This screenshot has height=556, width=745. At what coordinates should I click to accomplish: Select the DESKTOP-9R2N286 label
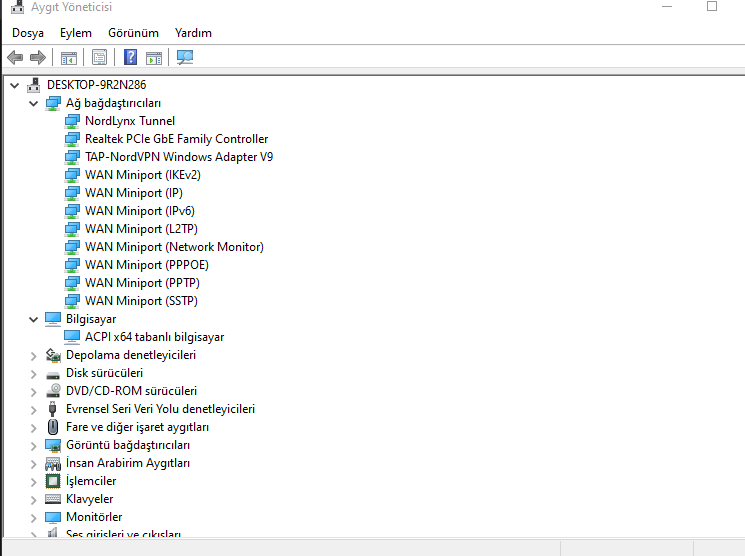[x=96, y=85]
